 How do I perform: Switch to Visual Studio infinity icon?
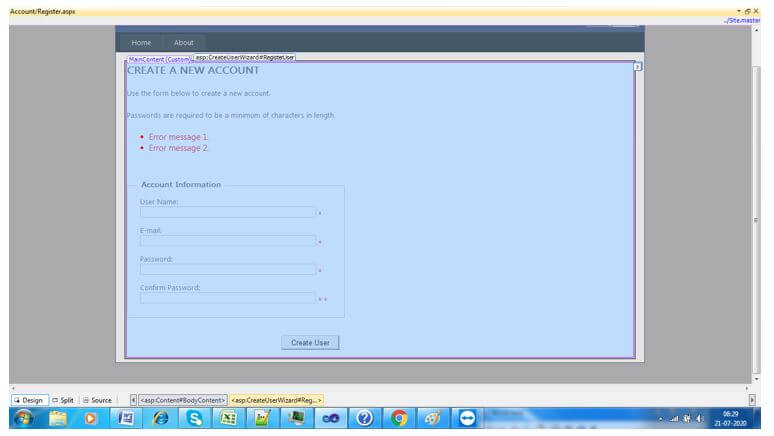click(x=330, y=419)
